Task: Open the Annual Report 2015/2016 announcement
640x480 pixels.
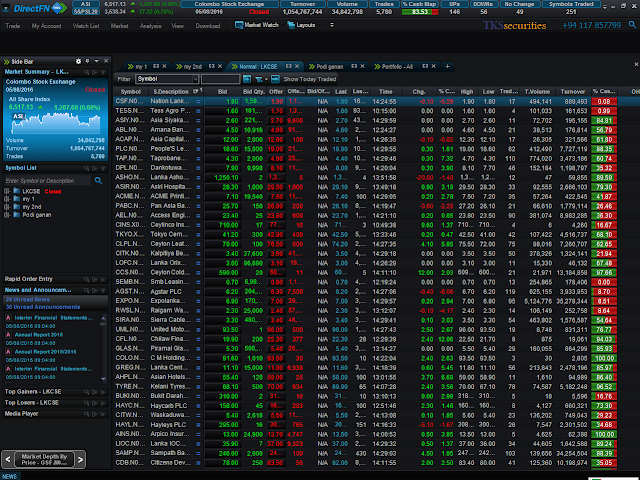Action: 45,352
